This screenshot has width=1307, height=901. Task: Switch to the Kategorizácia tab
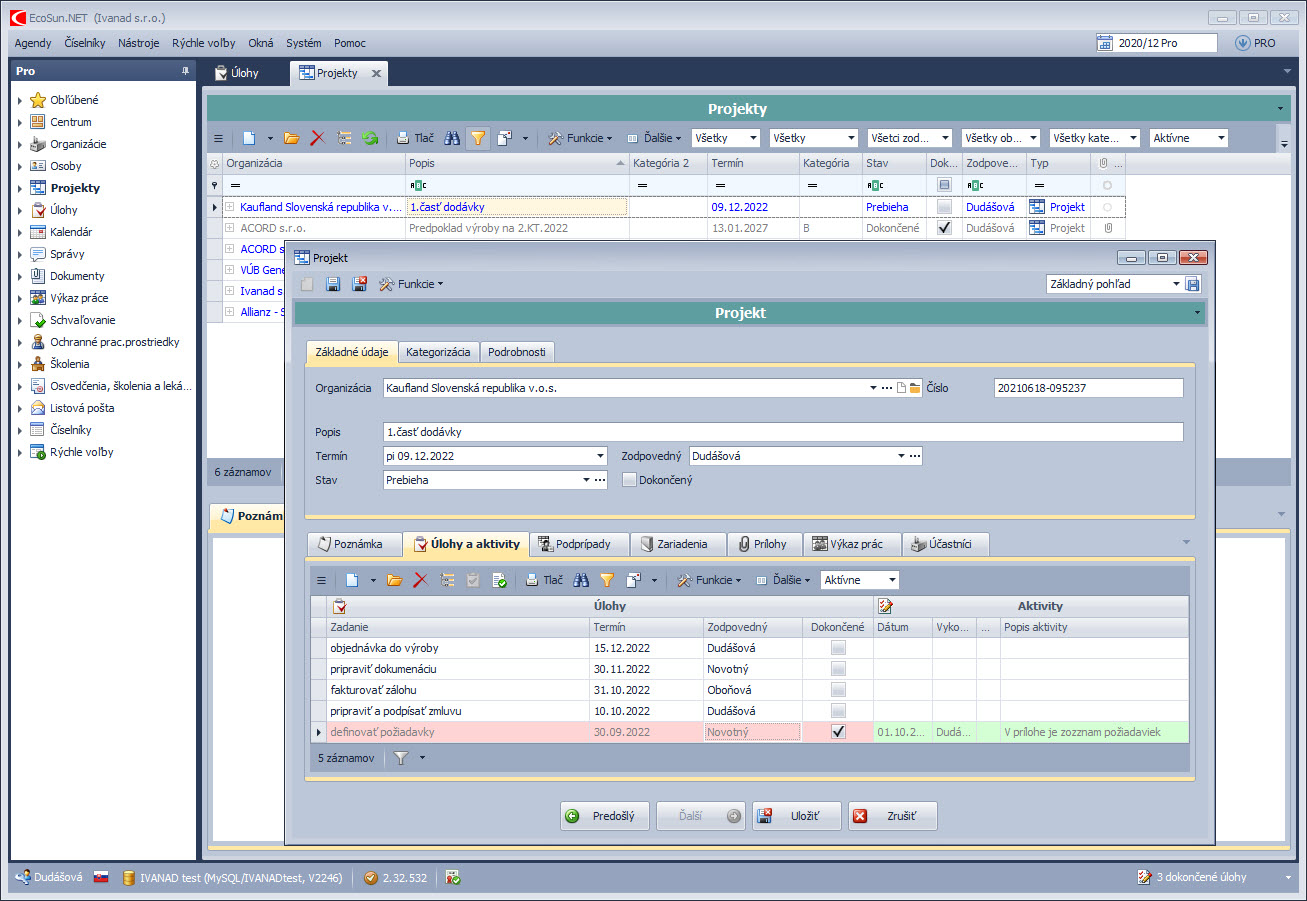[438, 352]
